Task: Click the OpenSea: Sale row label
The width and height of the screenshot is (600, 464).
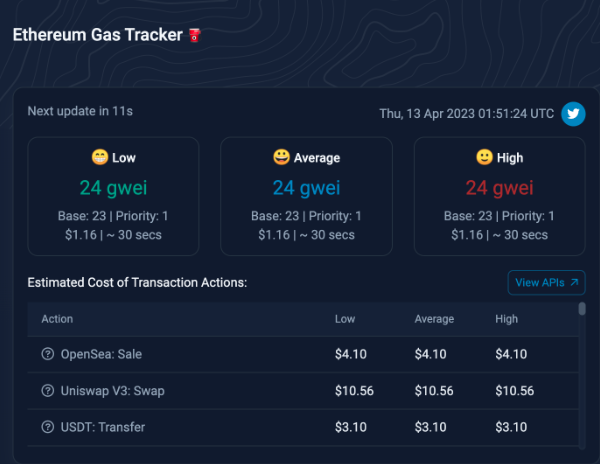Action: coord(102,354)
